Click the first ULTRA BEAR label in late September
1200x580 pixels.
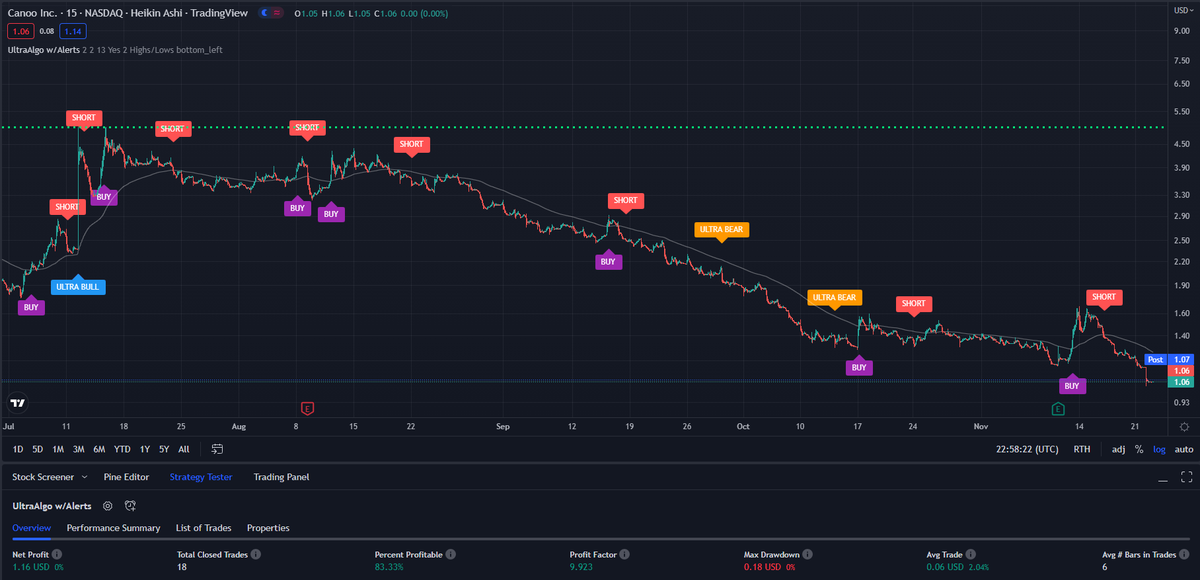(x=721, y=230)
